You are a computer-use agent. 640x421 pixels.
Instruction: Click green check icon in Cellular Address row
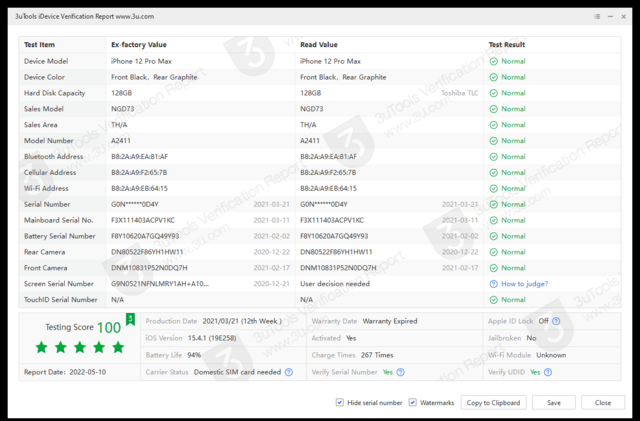[x=493, y=173]
